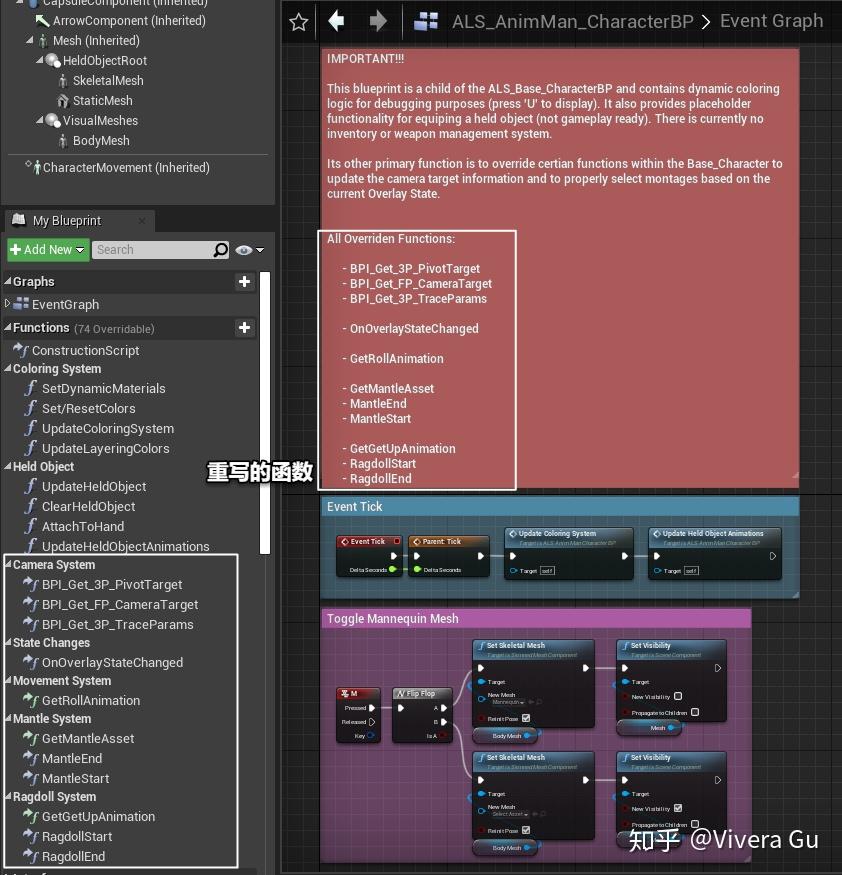
Task: Click the favorite star icon in toolbar
Action: 297,21
